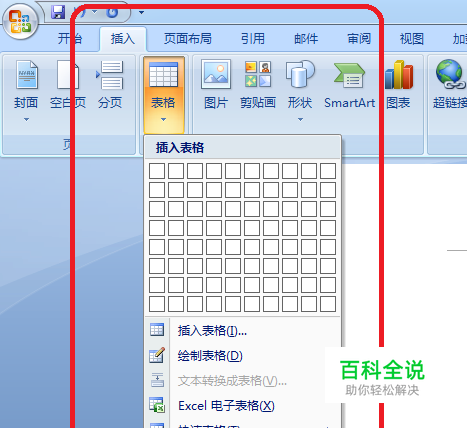The image size is (467, 428).
Task: Go to the 引用 tab
Action: [253, 39]
